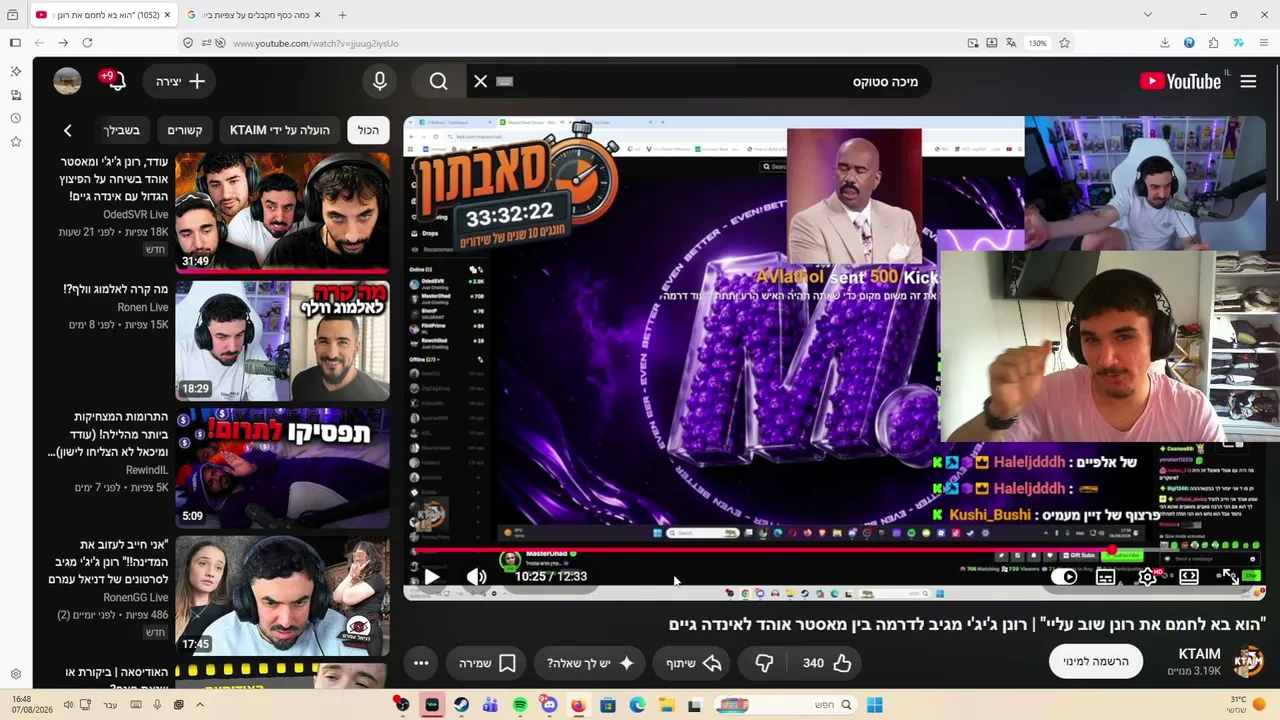Bookmark this page with the star
Viewport: 1280px width, 720px height.
pos(1064,43)
